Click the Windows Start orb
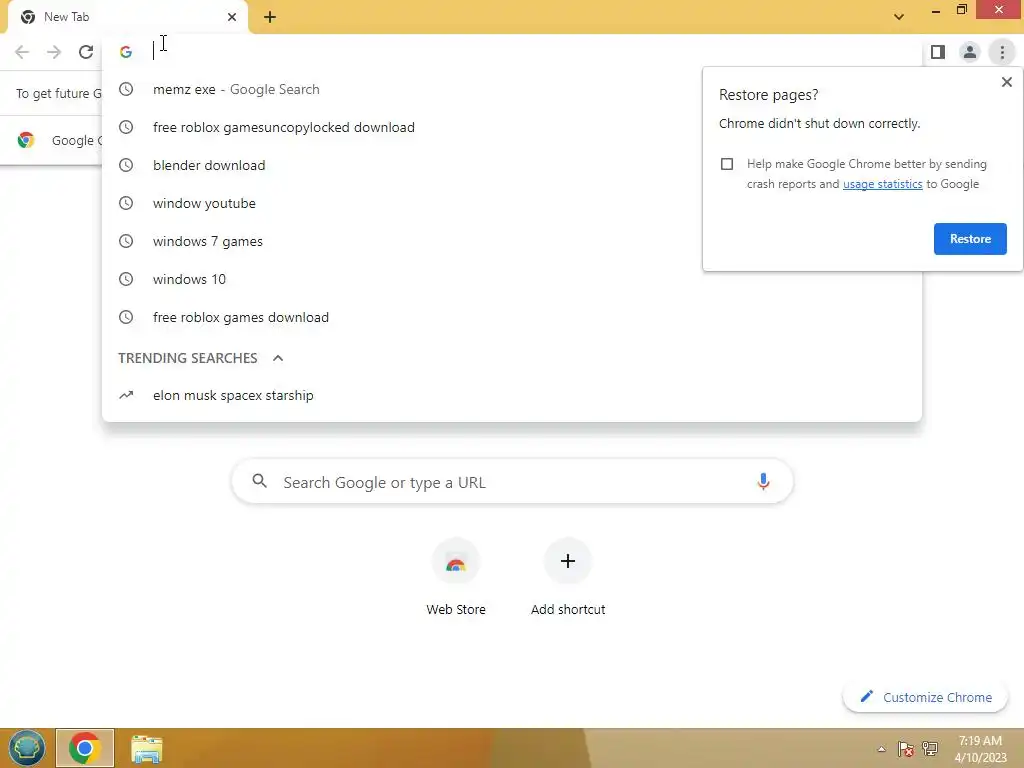Image resolution: width=1024 pixels, height=768 pixels. [26, 748]
